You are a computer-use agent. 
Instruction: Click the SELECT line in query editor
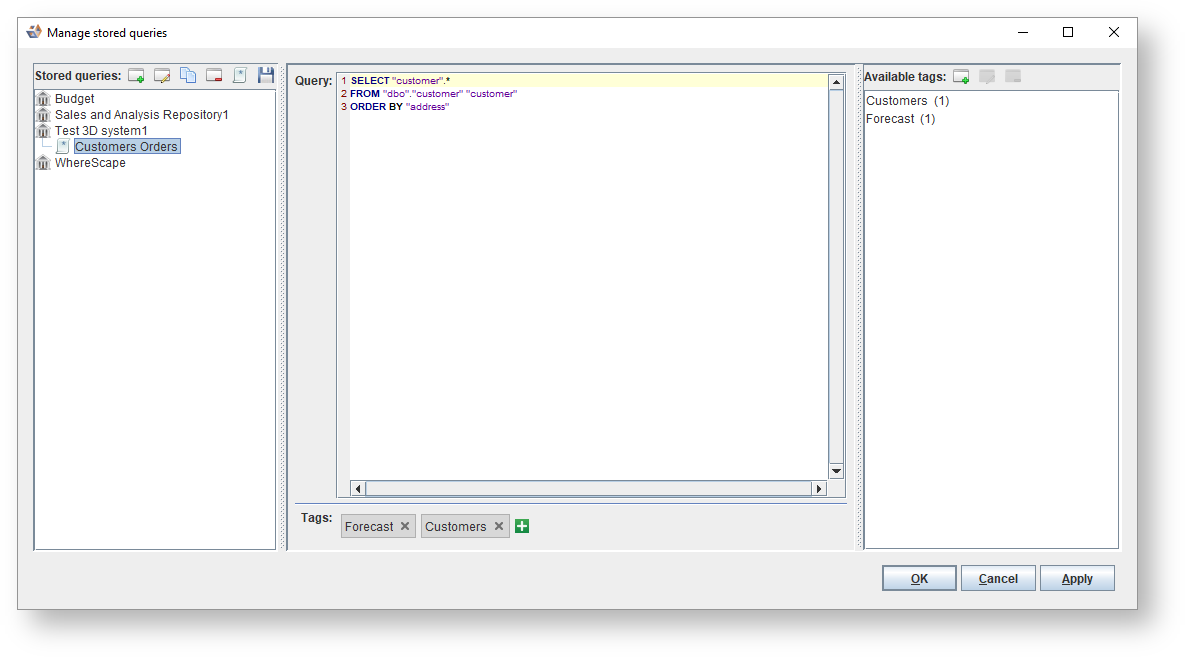[x=588, y=80]
